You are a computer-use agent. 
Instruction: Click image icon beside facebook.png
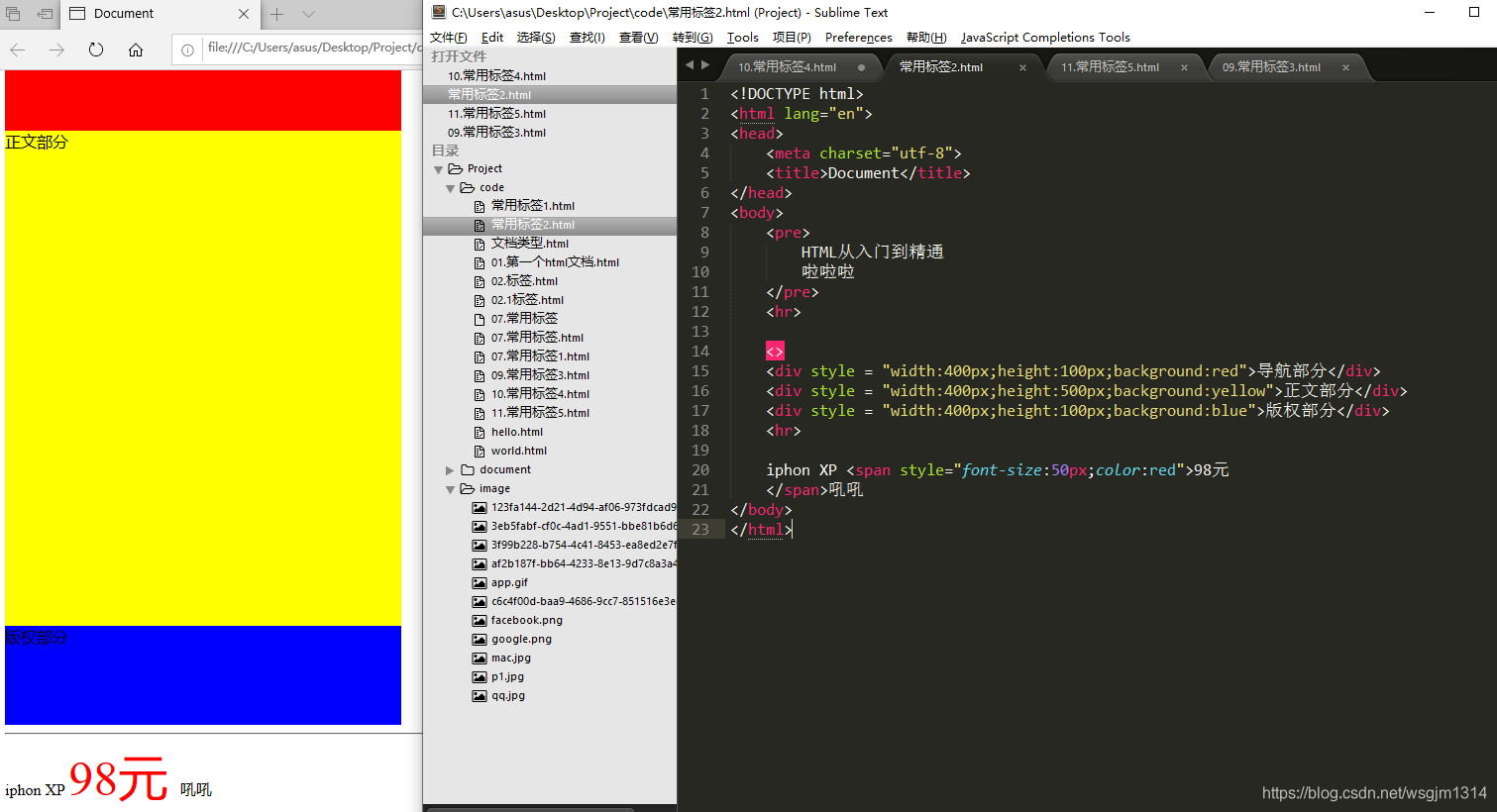(x=480, y=621)
